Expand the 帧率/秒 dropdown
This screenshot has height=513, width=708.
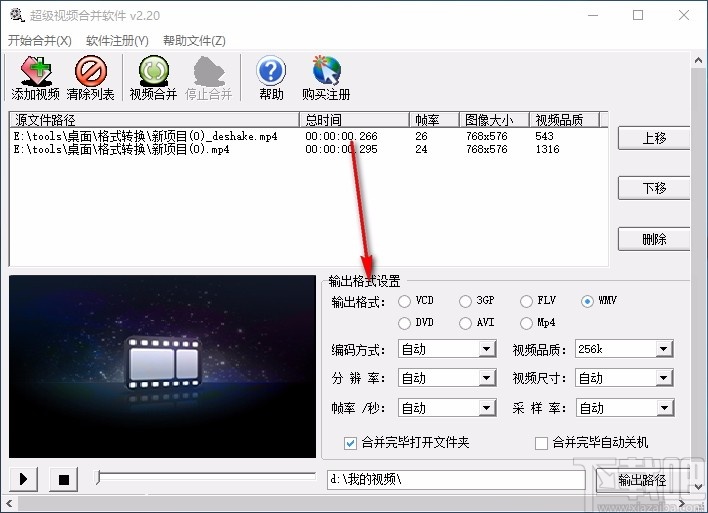tap(486, 408)
